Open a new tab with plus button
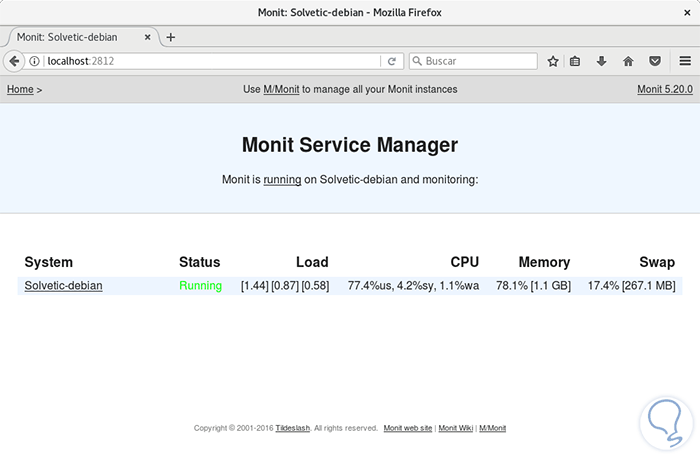 tap(171, 37)
